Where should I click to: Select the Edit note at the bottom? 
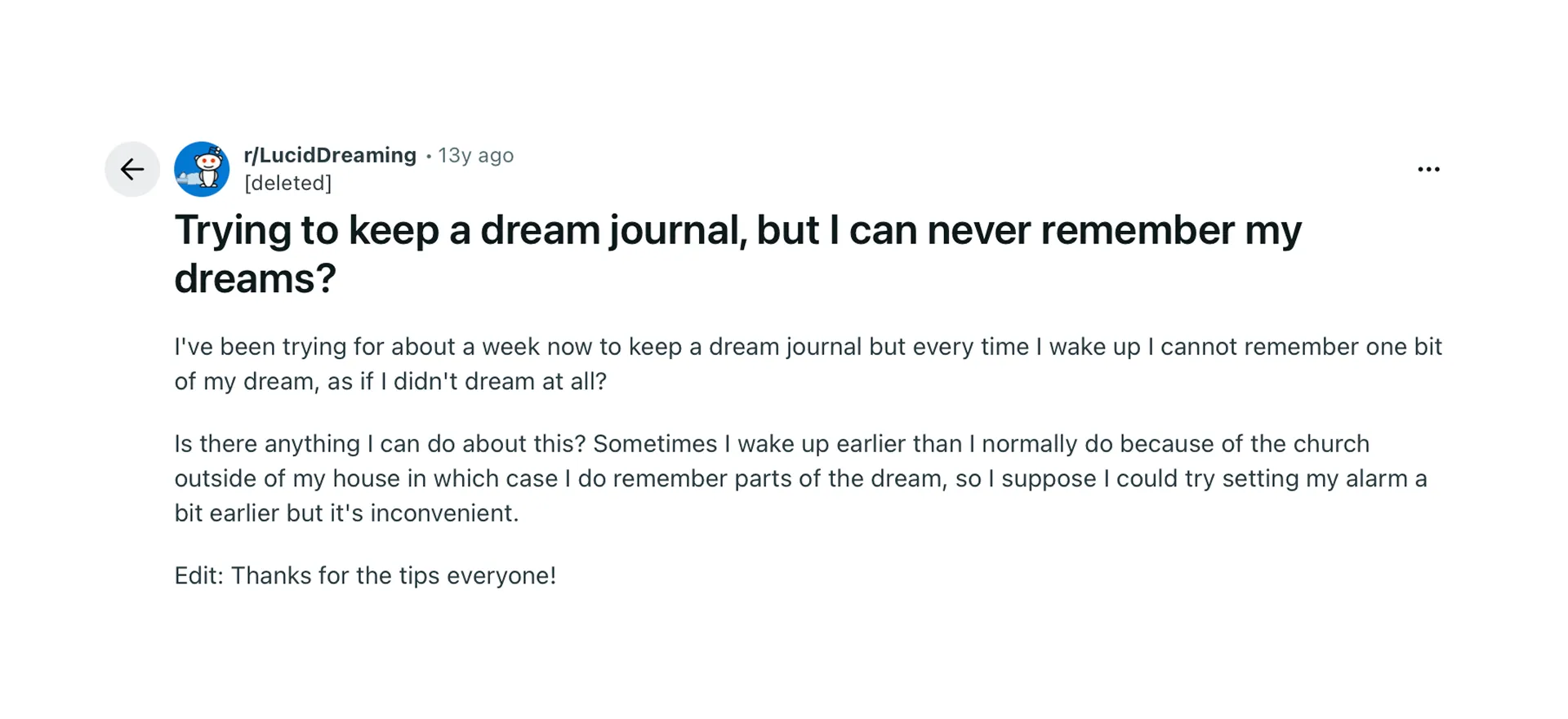(364, 575)
